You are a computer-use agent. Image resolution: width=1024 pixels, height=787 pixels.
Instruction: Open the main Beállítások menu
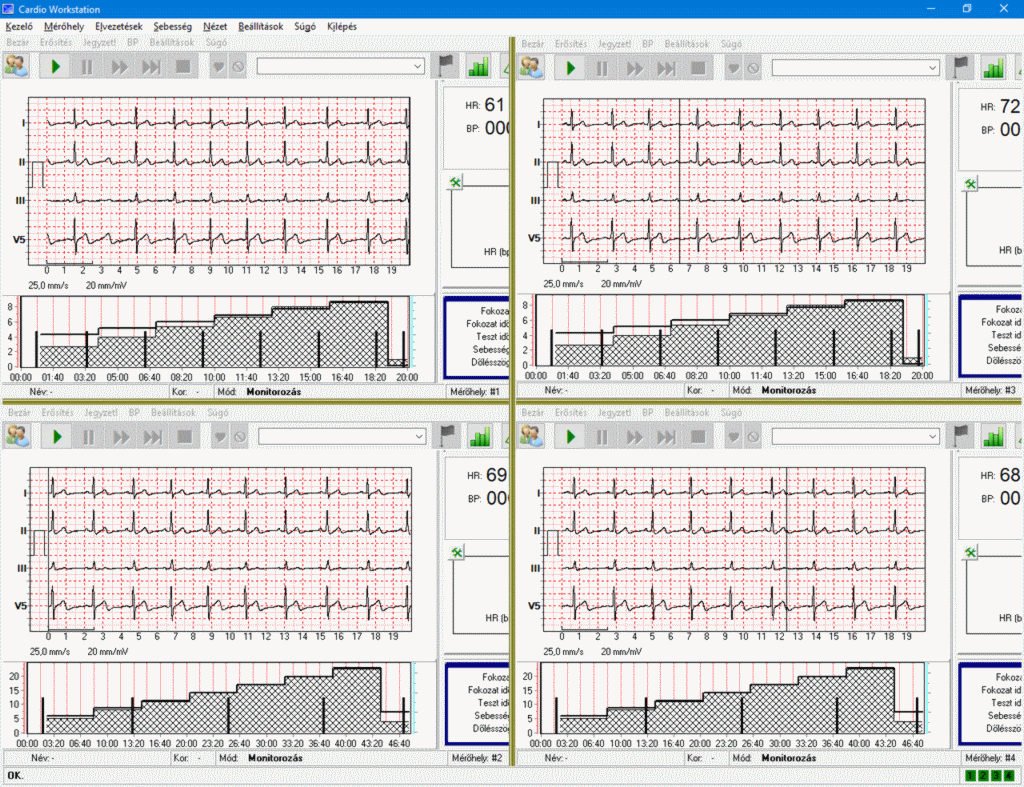[261, 26]
